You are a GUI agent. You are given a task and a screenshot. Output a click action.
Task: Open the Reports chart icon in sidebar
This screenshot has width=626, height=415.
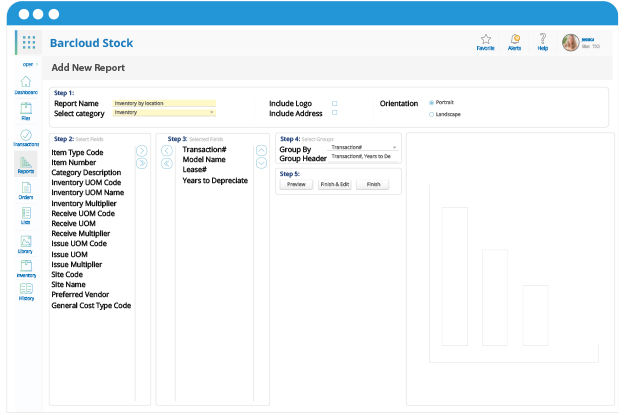(x=26, y=162)
